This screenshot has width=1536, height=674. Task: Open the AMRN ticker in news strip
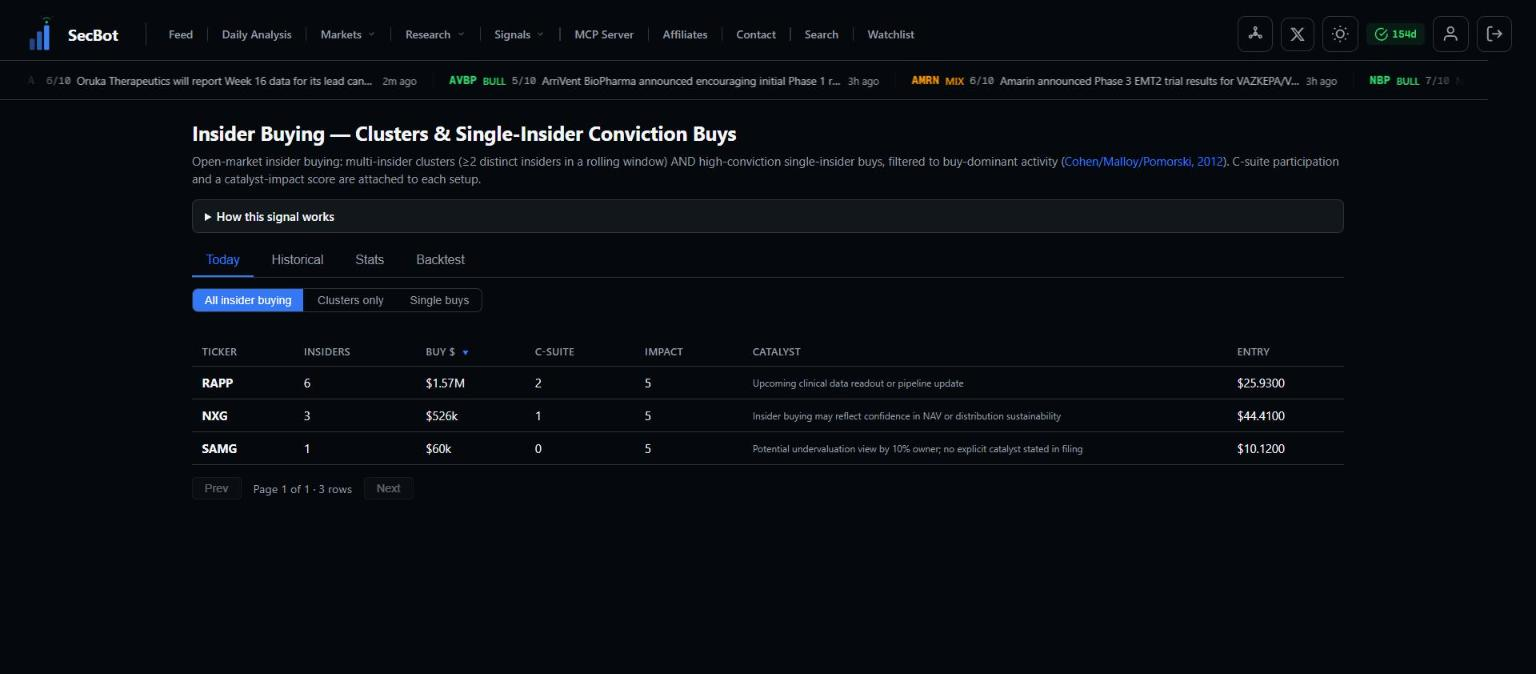(925, 81)
